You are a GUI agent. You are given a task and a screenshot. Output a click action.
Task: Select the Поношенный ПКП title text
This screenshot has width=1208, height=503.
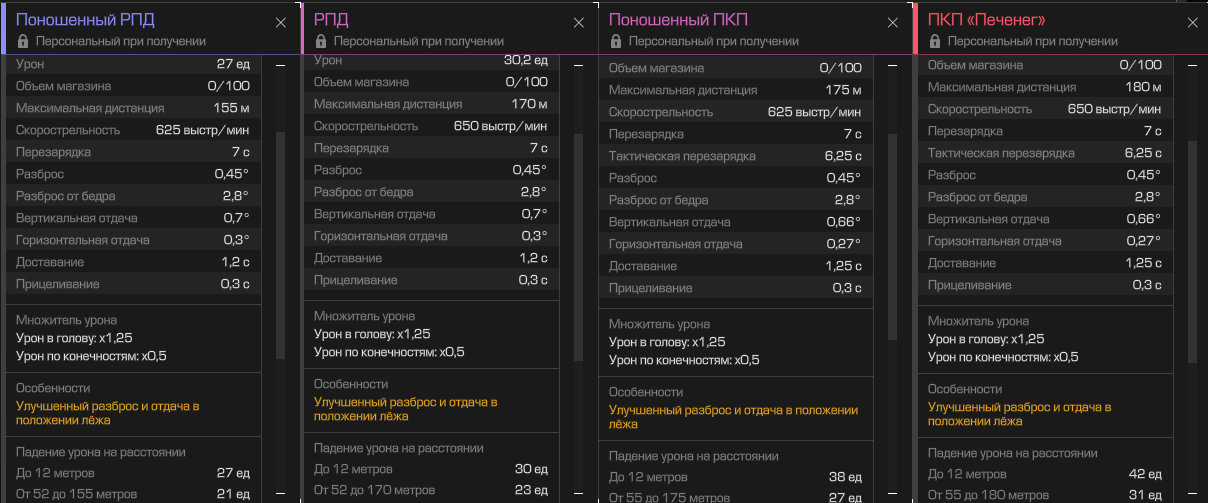[678, 20]
